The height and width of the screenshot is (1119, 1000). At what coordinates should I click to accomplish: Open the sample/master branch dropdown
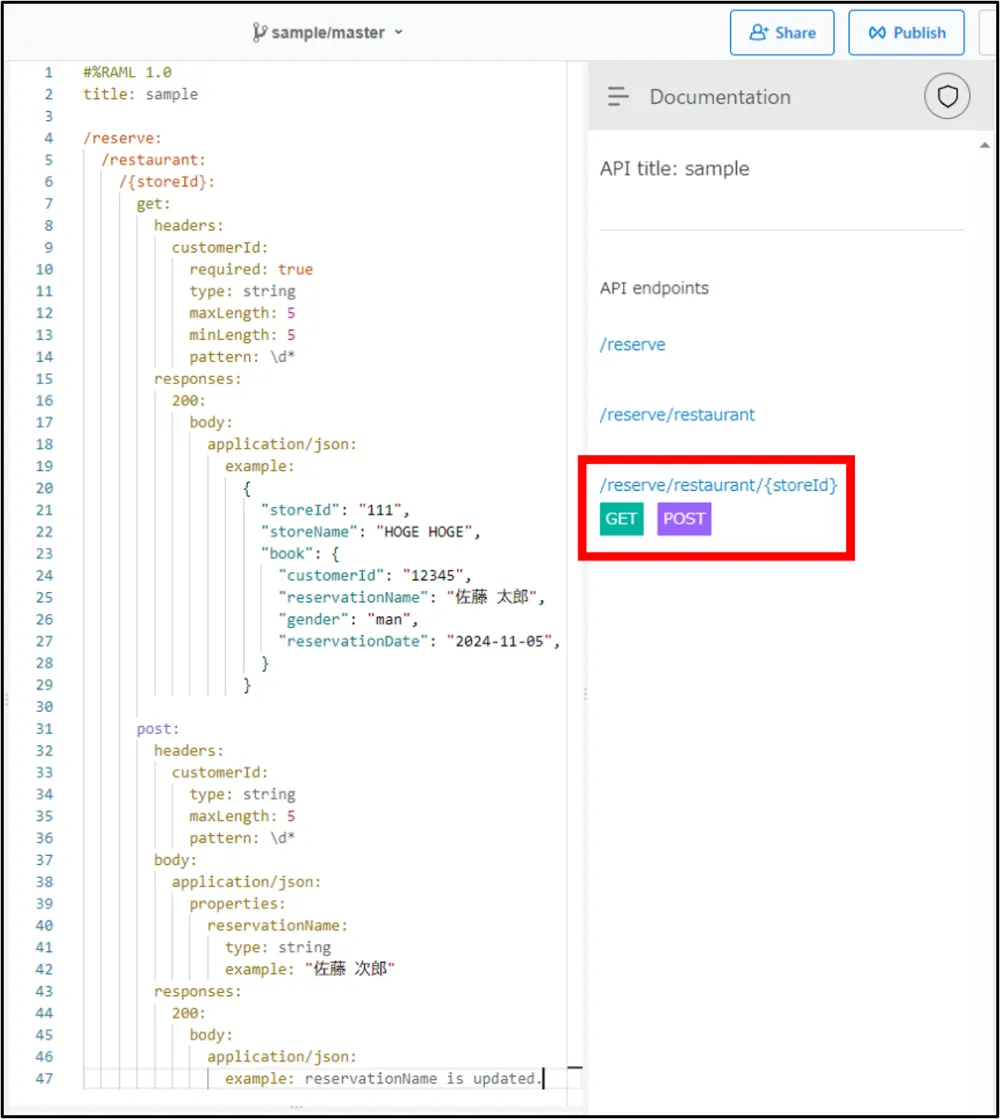coord(398,32)
